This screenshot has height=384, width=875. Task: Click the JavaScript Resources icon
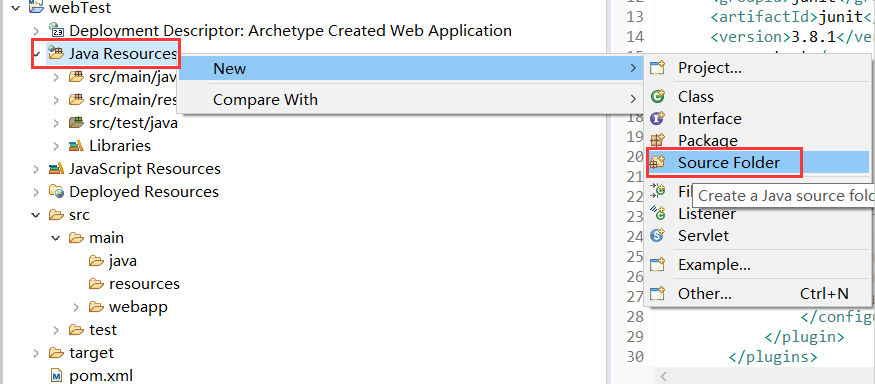coord(56,169)
